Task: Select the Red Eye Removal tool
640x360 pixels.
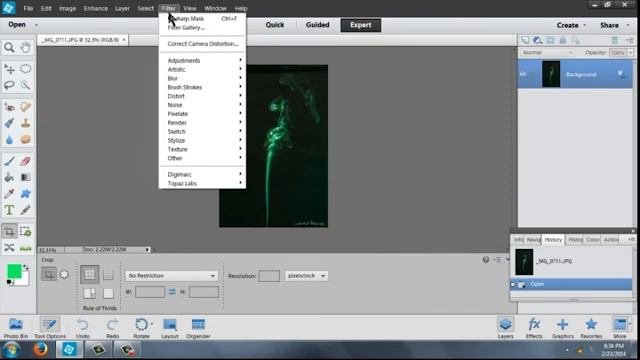Action: point(9,107)
